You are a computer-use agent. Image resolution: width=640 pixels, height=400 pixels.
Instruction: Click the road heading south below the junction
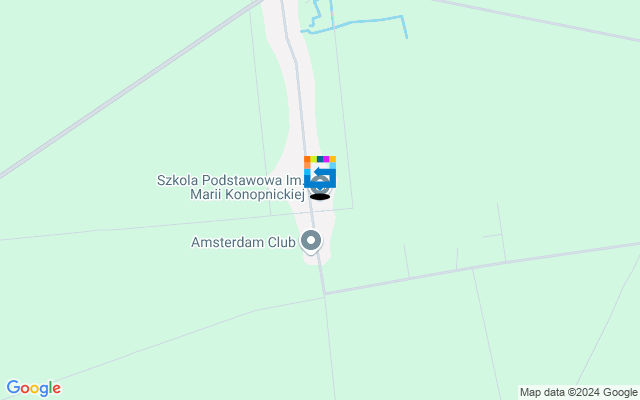tap(330, 347)
